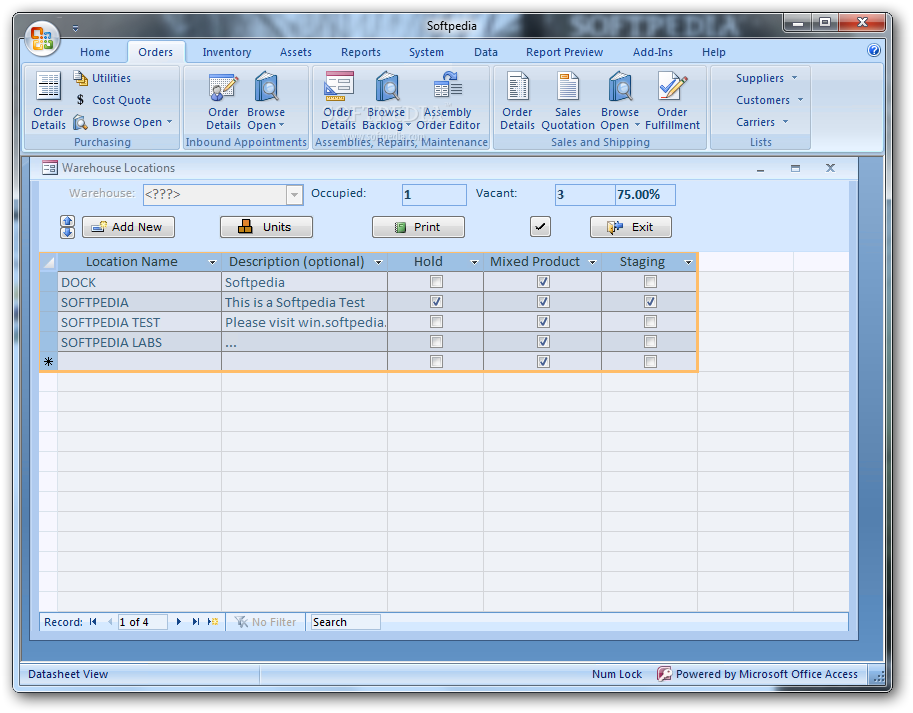Click the checkmark button beside Print
Image resolution: width=913 pixels, height=713 pixels.
coord(540,227)
